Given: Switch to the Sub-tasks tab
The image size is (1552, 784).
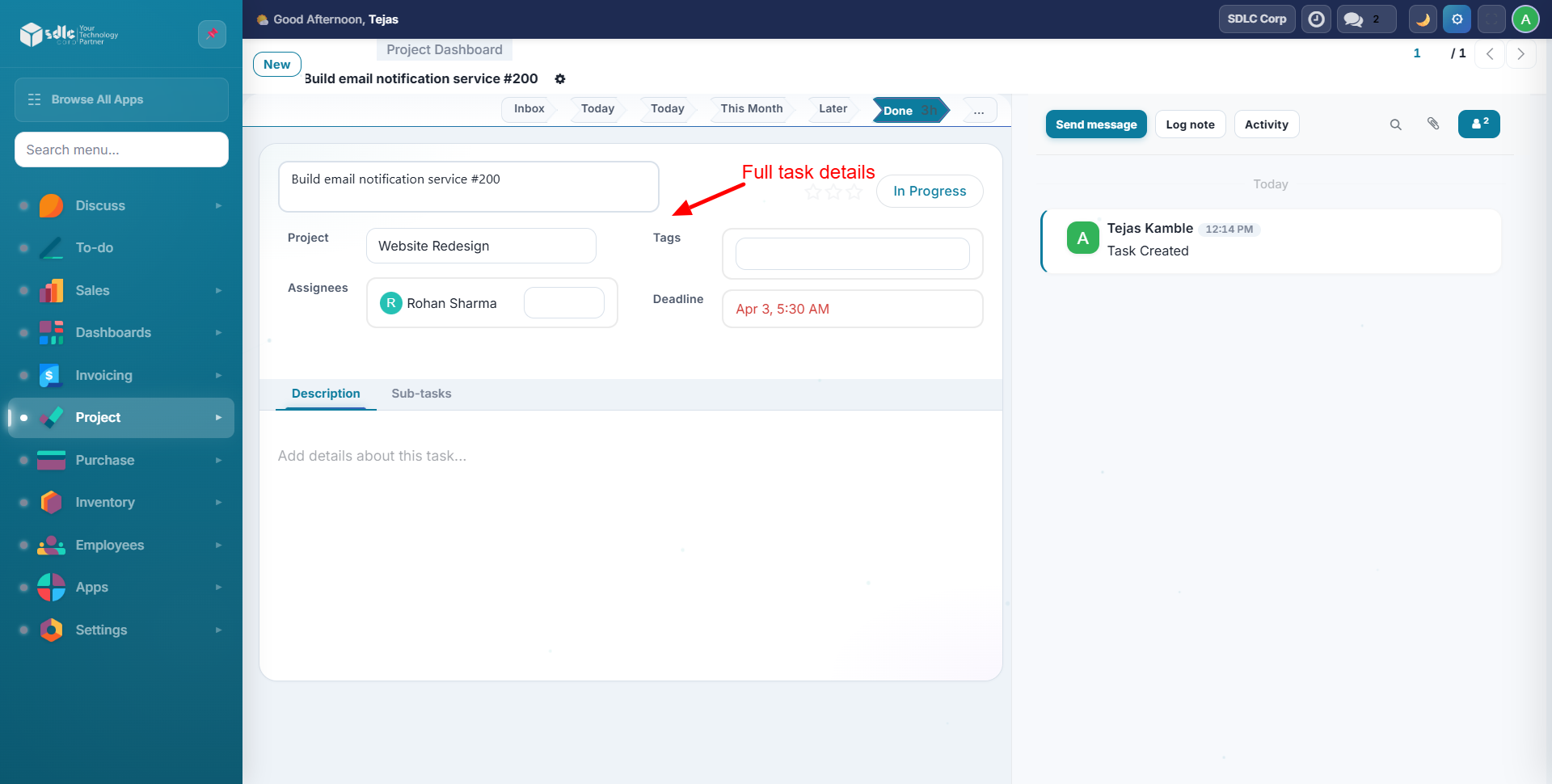Looking at the screenshot, I should pos(421,394).
